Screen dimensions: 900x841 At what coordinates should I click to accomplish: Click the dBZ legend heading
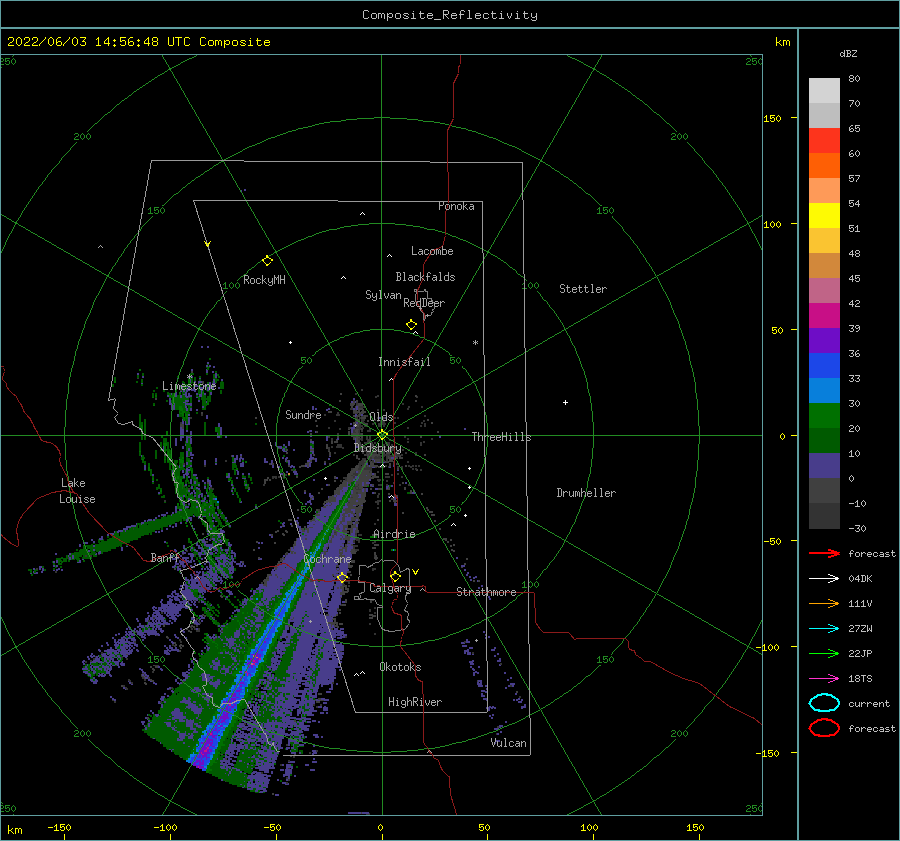(848, 53)
